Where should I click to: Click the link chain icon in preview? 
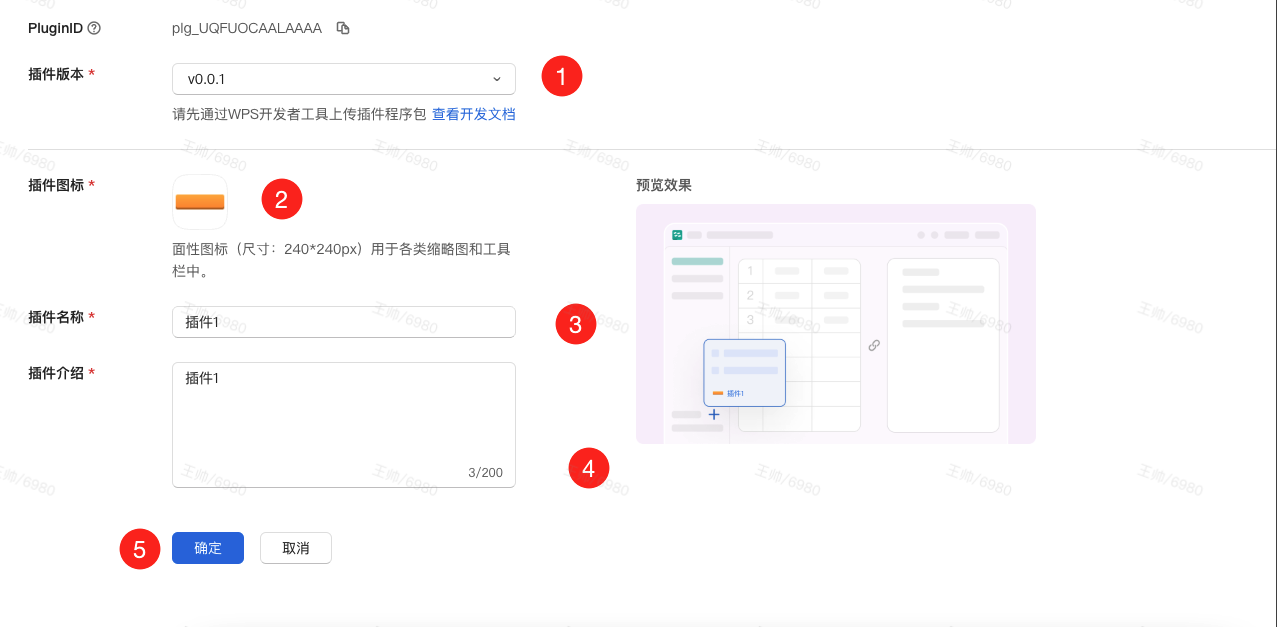[x=874, y=345]
